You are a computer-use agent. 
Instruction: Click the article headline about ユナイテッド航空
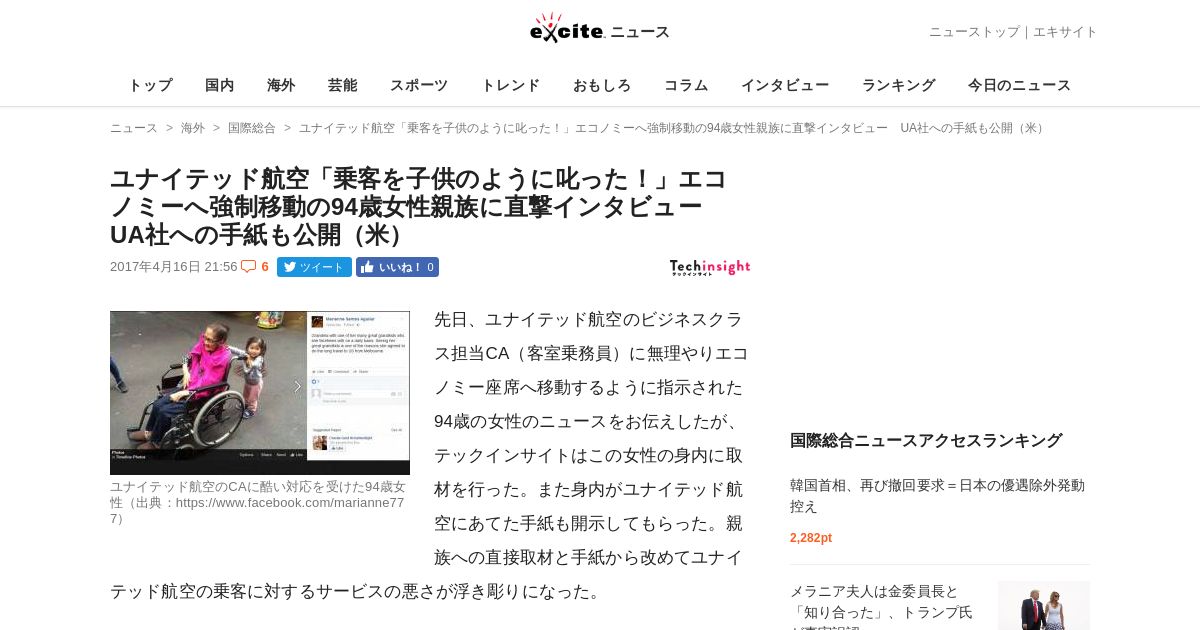click(x=418, y=207)
